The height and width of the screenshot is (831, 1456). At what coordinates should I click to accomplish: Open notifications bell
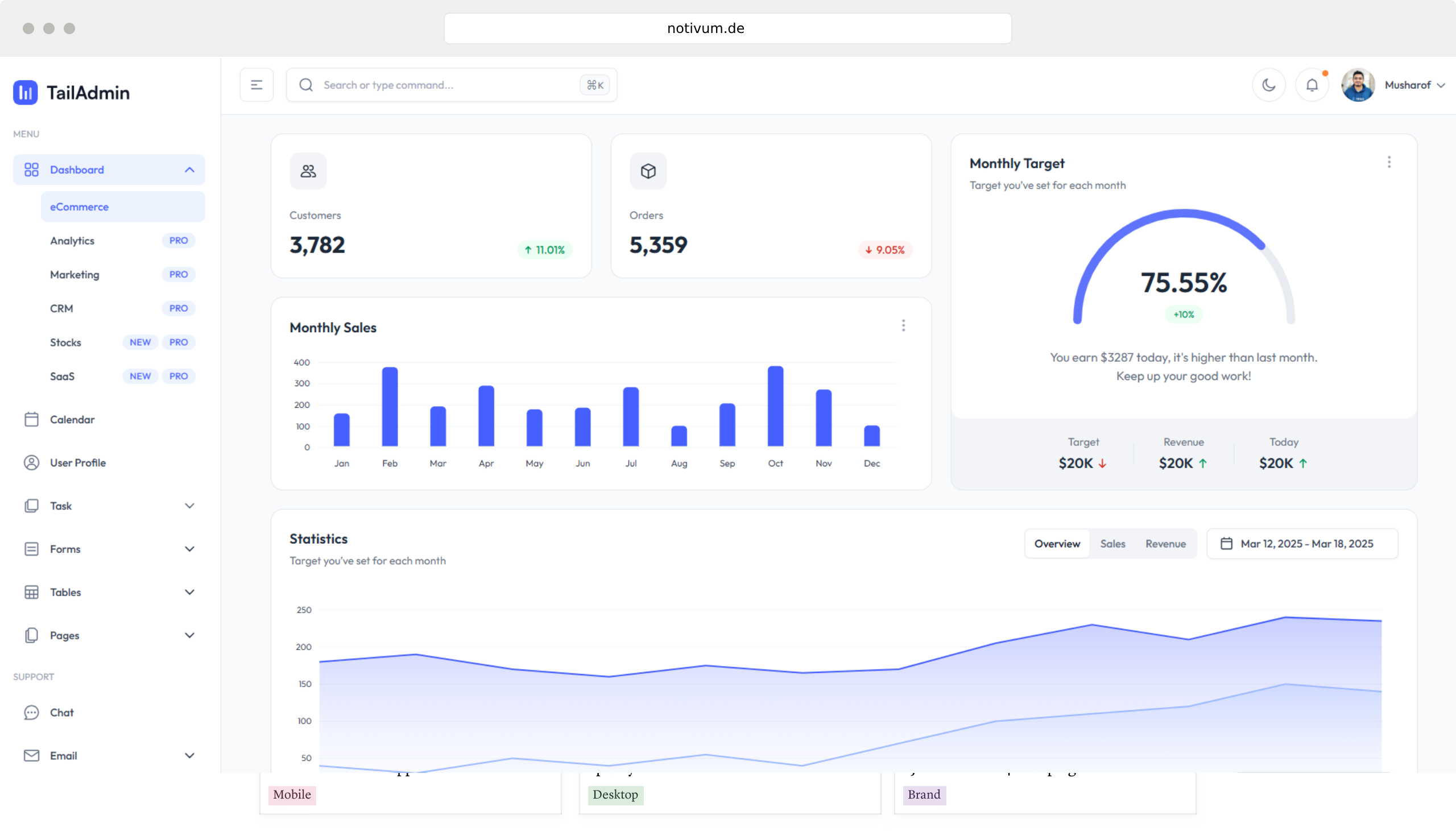(1312, 85)
